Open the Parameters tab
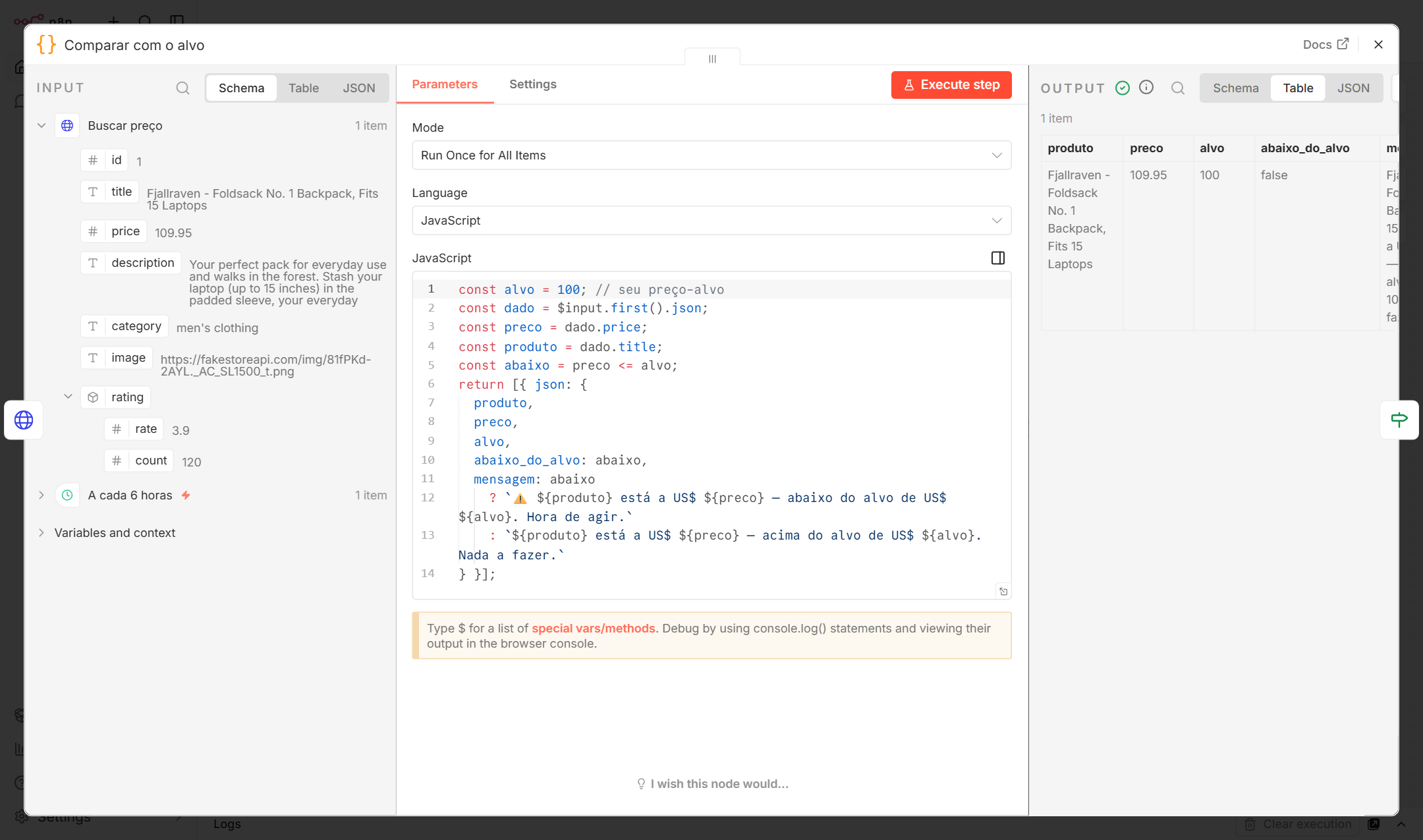The height and width of the screenshot is (840, 1423). (x=445, y=84)
